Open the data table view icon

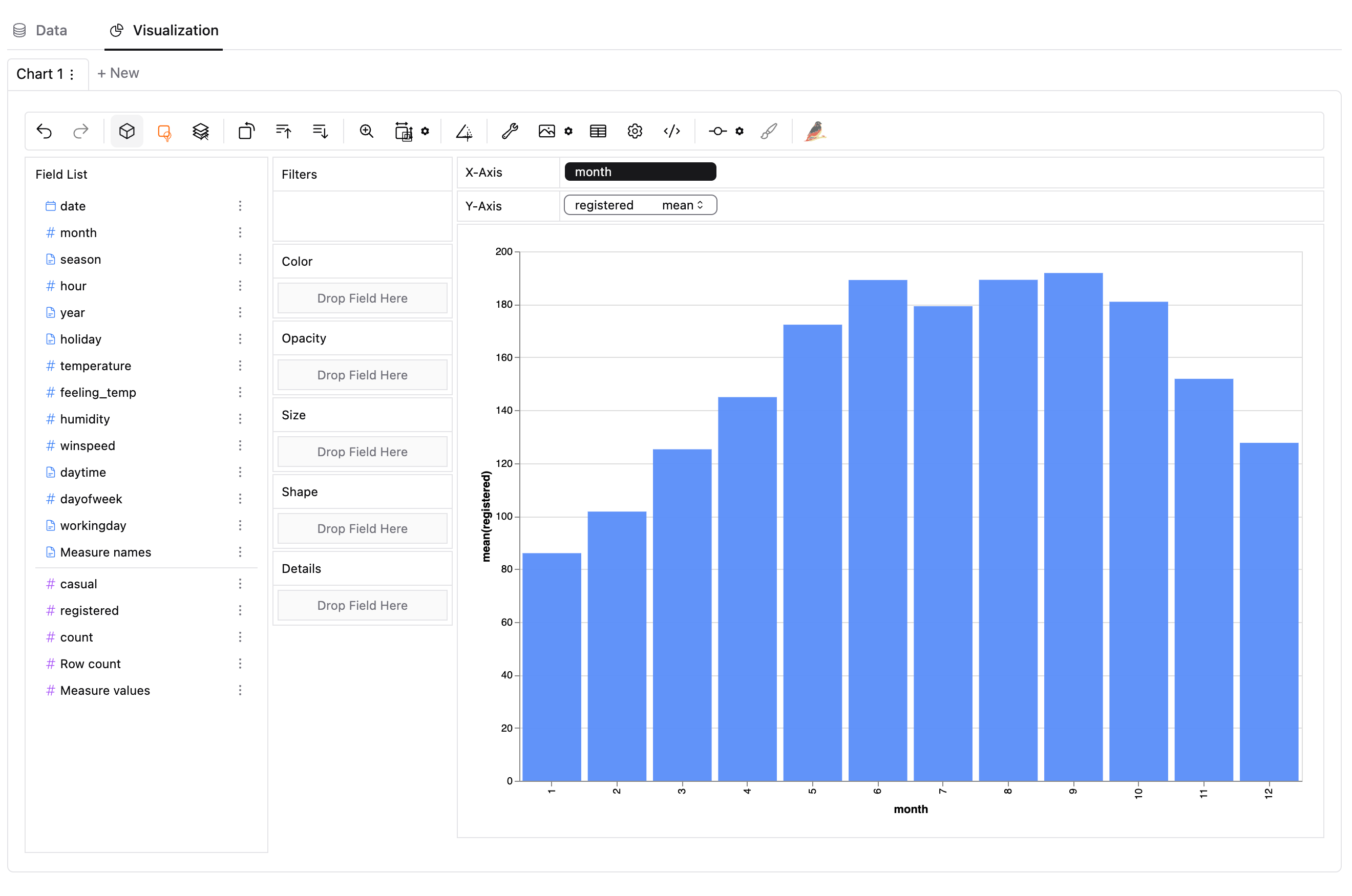pos(598,132)
